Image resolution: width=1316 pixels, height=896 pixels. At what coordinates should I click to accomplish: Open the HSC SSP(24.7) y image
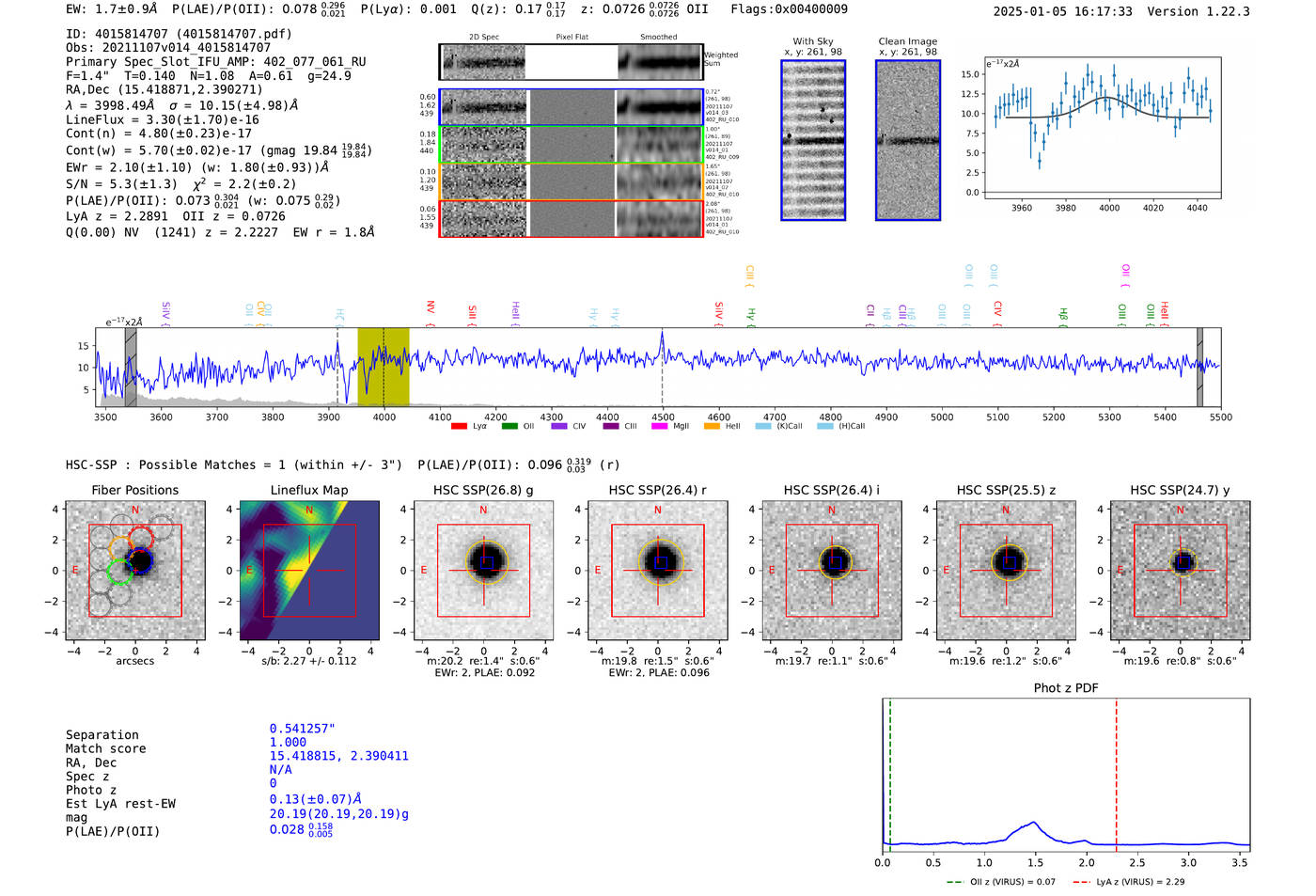click(x=1181, y=571)
